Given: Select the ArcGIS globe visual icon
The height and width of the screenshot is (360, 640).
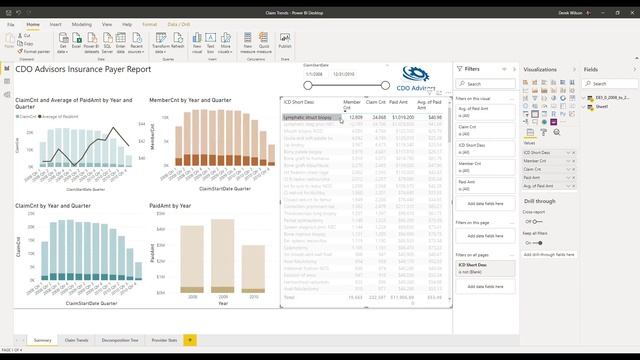Looking at the screenshot, I should (544, 122).
